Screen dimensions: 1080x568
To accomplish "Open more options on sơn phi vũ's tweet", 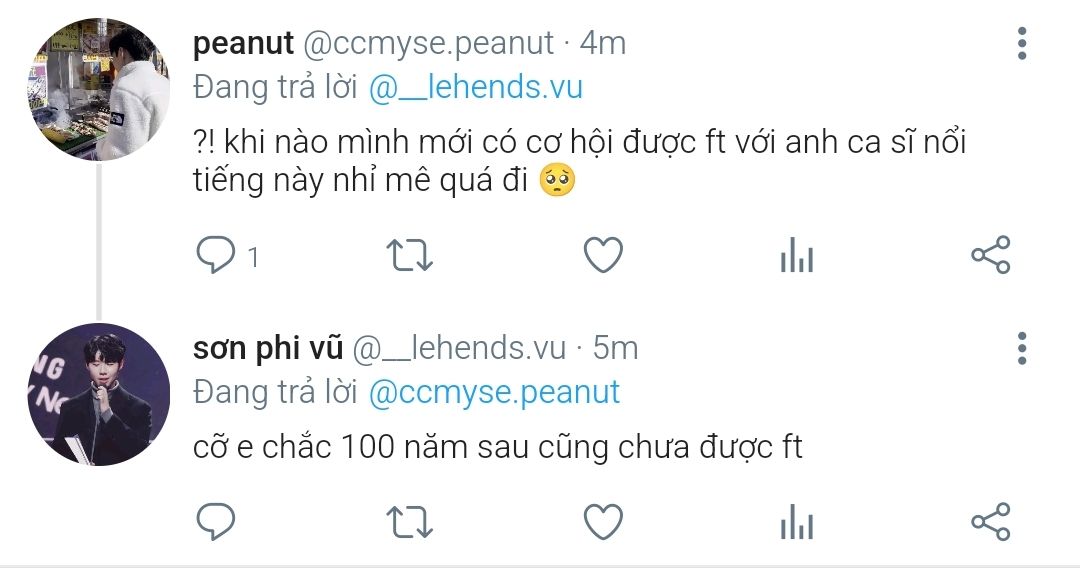I will [x=1021, y=348].
